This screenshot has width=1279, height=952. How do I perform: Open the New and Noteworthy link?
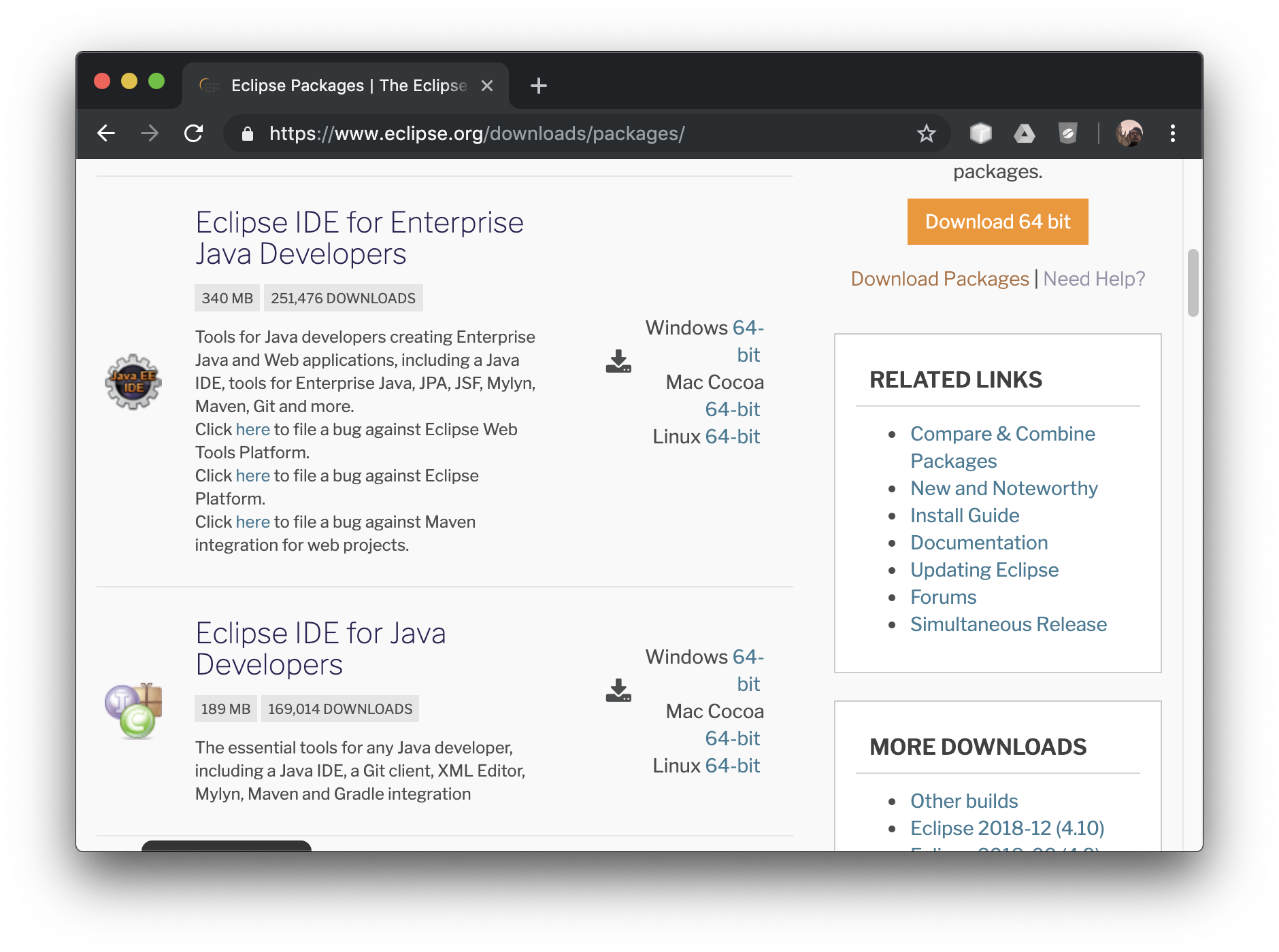(x=1003, y=488)
